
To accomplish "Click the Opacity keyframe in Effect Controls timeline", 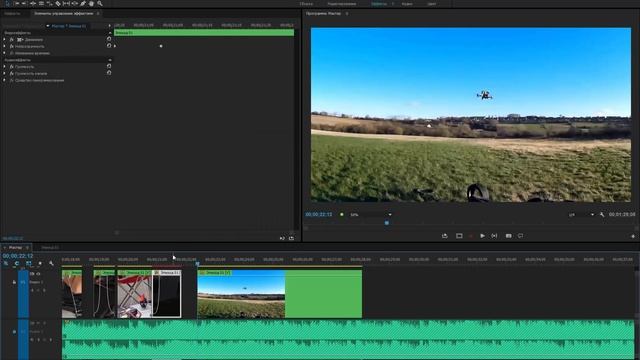I will pos(161,46).
